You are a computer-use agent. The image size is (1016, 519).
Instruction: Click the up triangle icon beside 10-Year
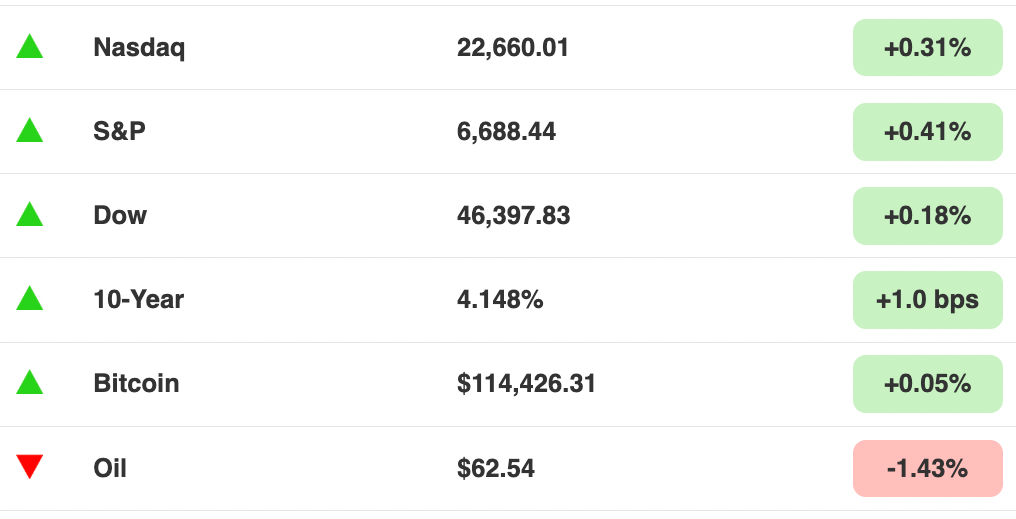[x=30, y=299]
